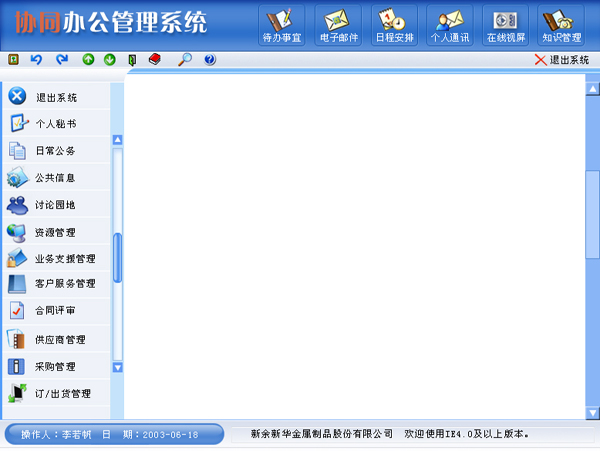Click the 日常公务 documents icon

17,150
